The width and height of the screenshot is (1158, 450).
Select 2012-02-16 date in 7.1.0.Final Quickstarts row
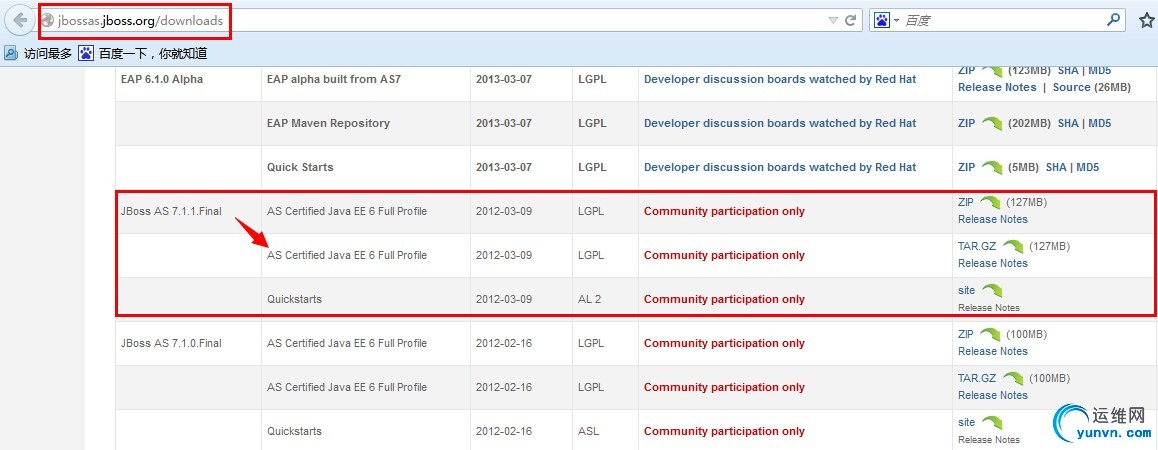click(504, 432)
